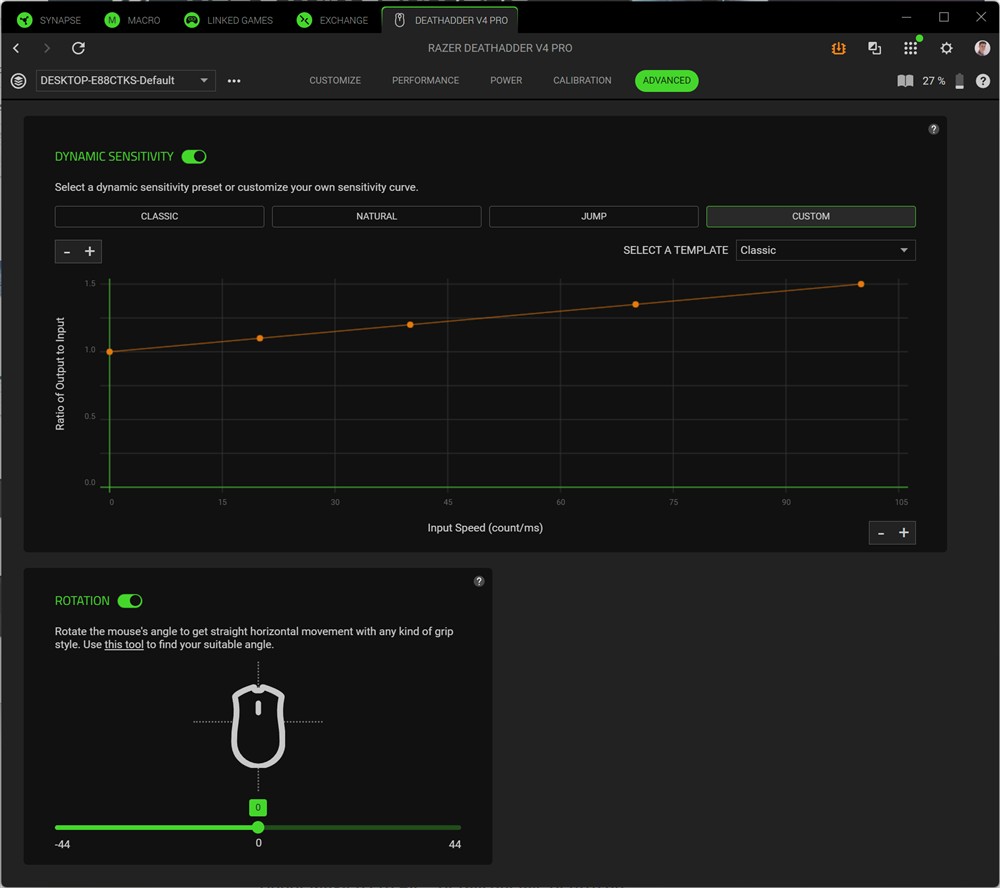
Task: Click the orange chip icon in header
Action: click(x=838, y=48)
